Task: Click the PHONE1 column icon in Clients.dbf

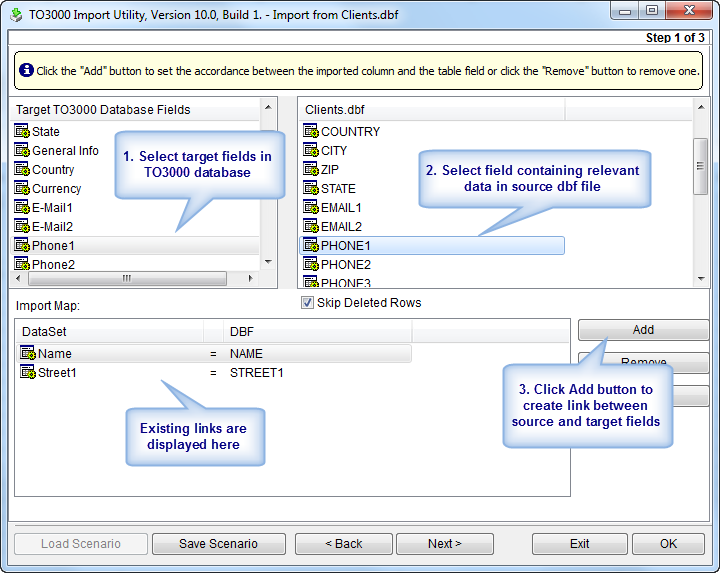Action: coord(311,246)
